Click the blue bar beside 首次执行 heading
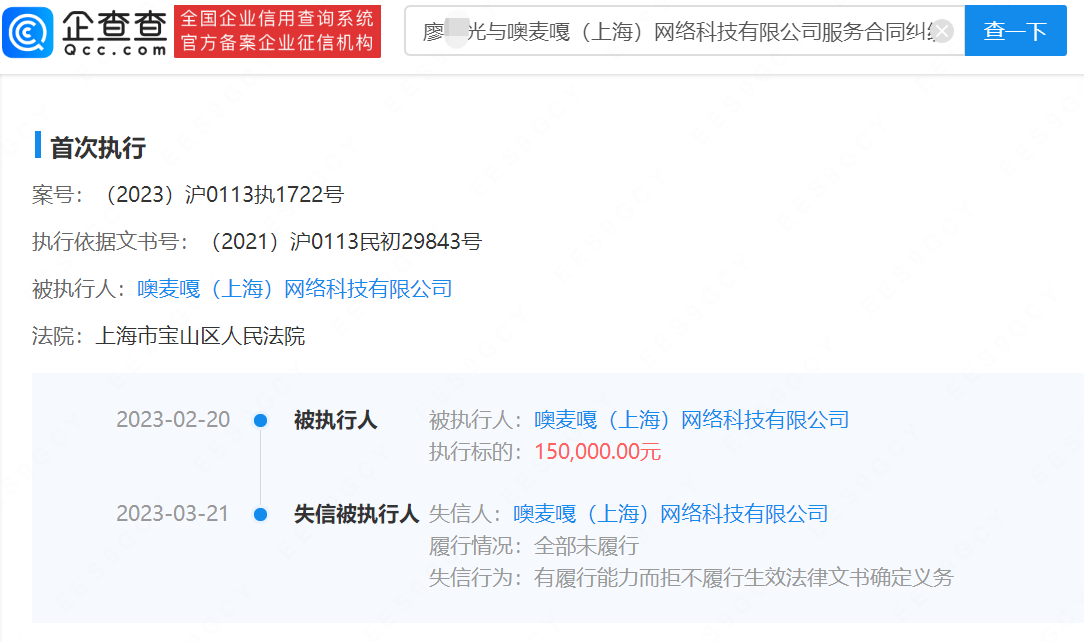Viewport: 1084px width, 642px height. click(x=38, y=146)
